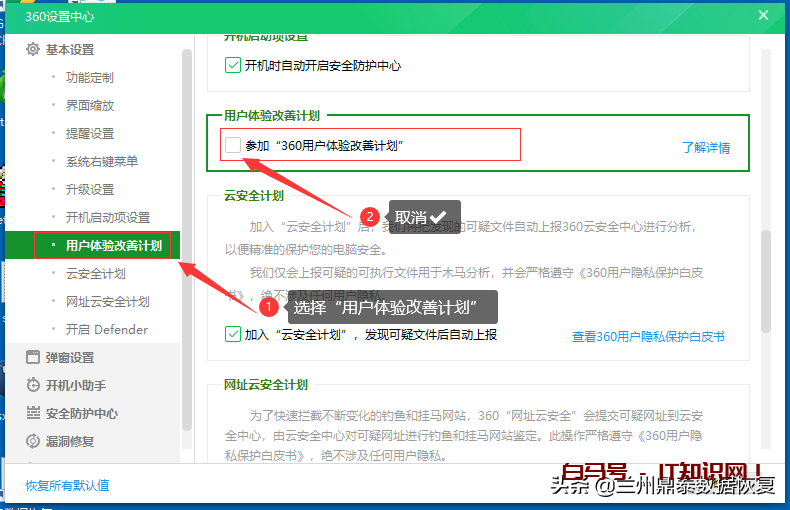Click the sidebar vertical scrollbar
Screen dimensions: 790x510
coord(187,240)
